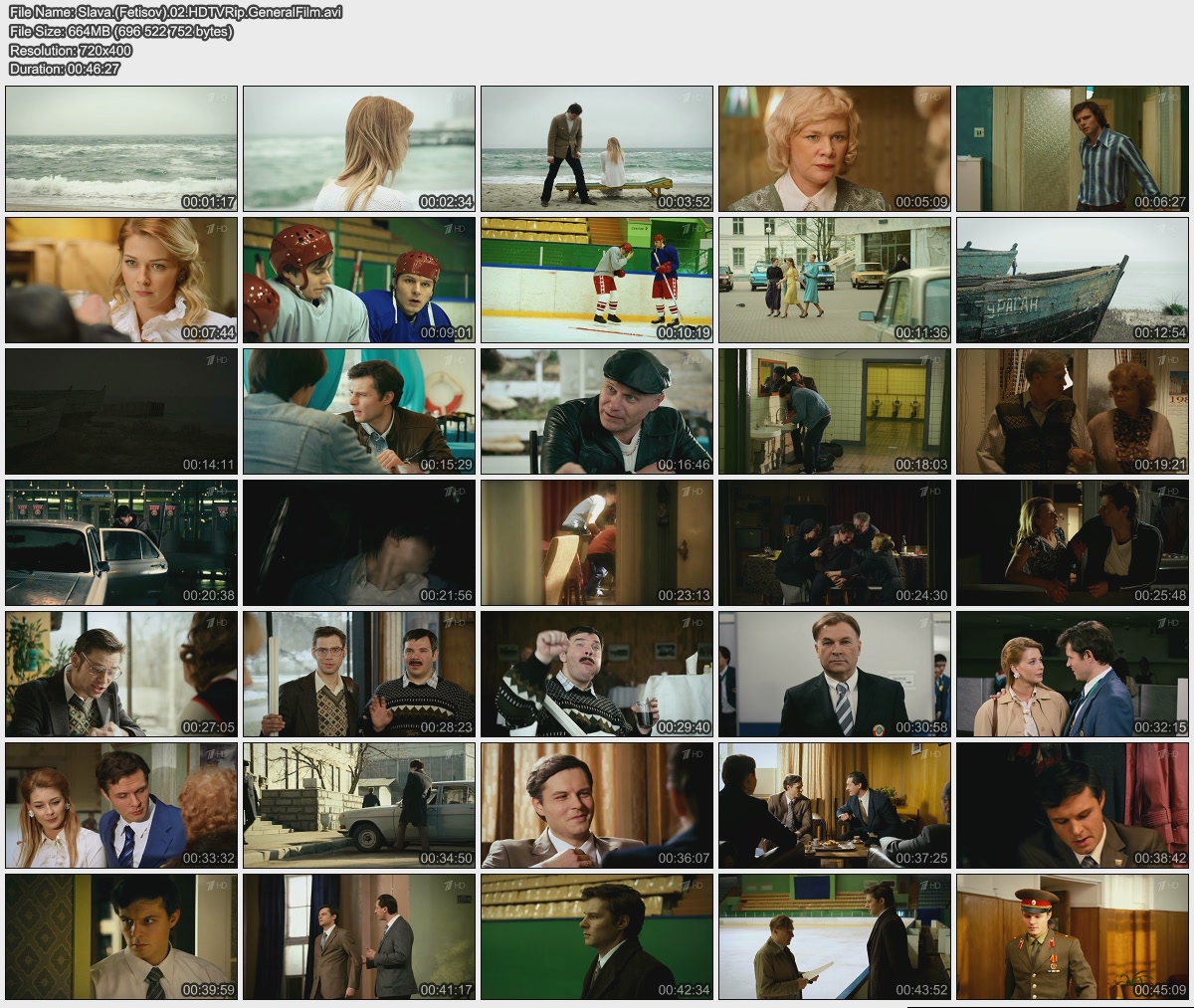Select the blonde woman thumbnail at 00:02:34
The height and width of the screenshot is (1008, 1194).
coord(359,148)
